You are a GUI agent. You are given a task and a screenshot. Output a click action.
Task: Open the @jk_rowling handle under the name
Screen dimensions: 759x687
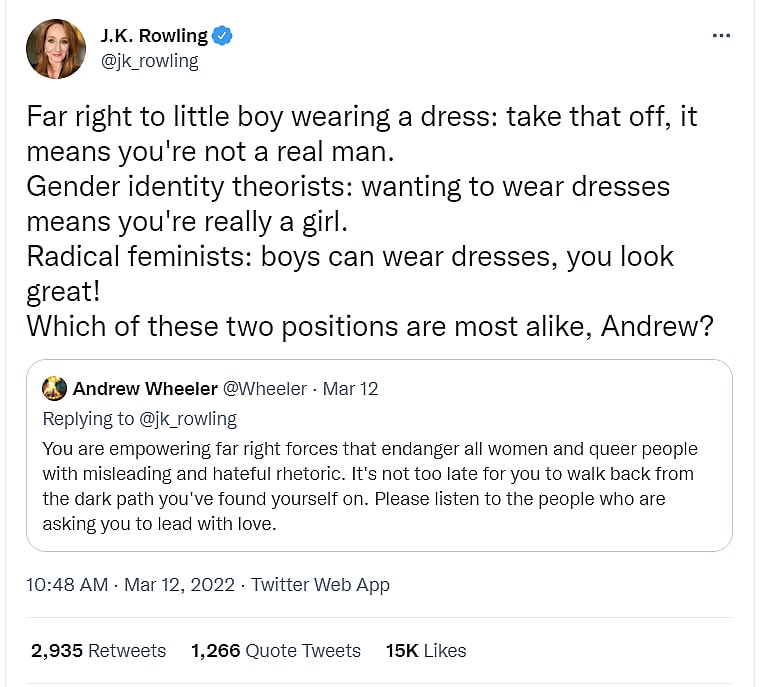coord(149,61)
